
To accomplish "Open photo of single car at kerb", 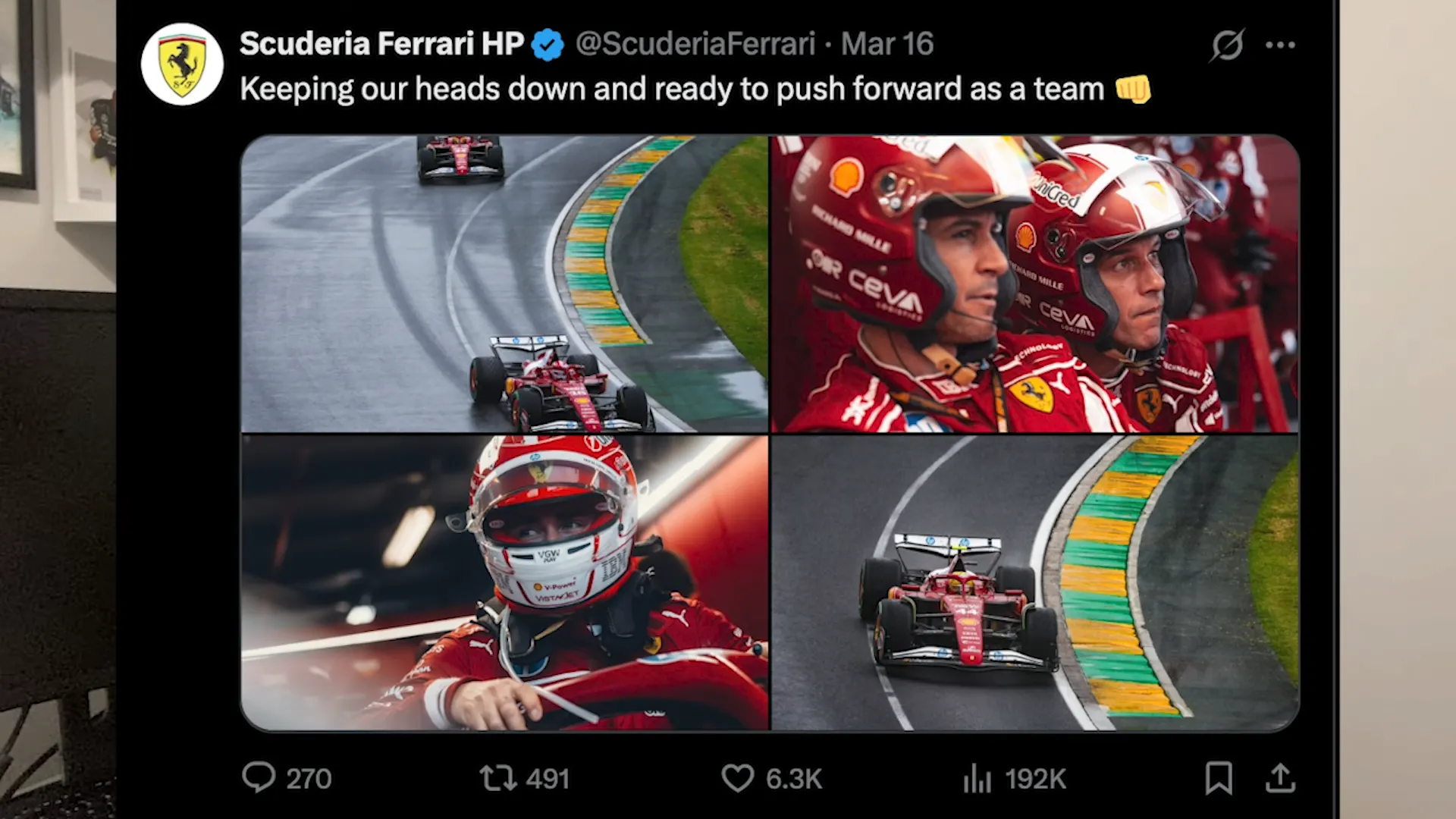I will coord(1035,582).
